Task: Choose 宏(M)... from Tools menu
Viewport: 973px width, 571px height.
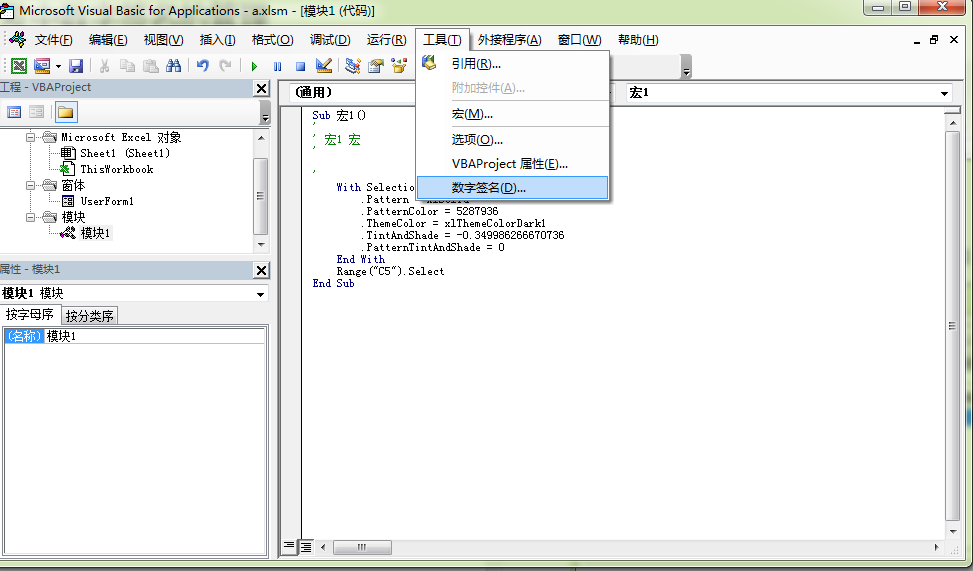Action: click(513, 114)
